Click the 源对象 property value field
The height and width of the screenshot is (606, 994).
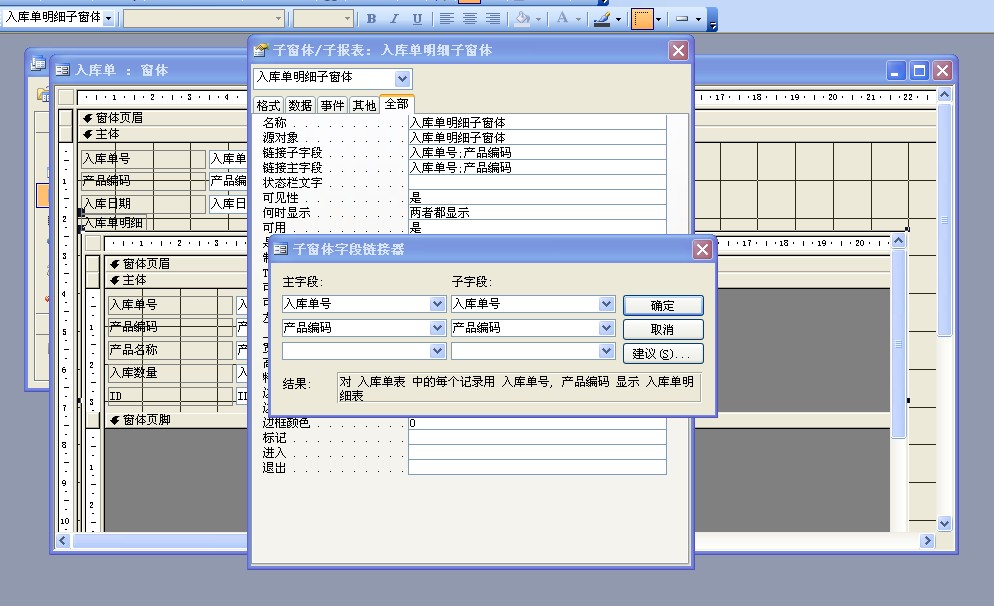537,138
